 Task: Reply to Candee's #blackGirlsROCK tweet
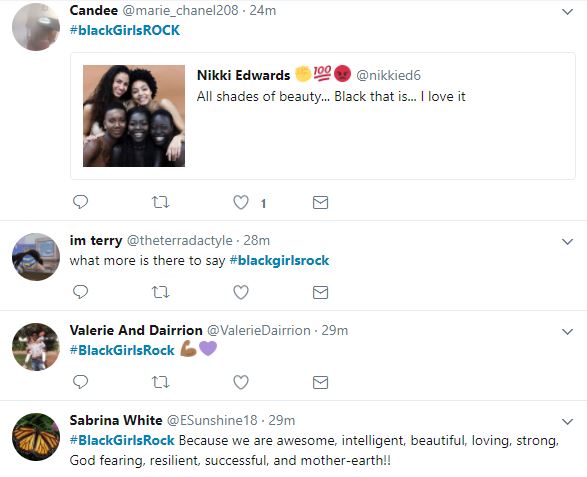(80, 202)
